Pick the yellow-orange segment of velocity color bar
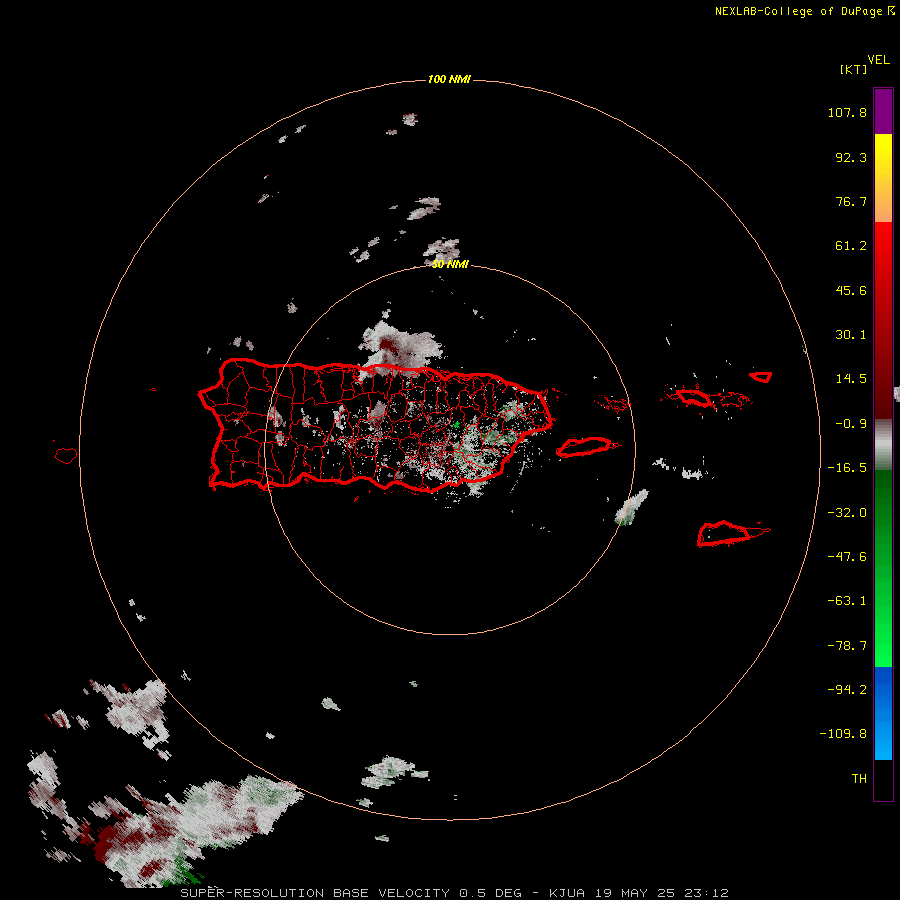900x900 pixels. (883, 178)
